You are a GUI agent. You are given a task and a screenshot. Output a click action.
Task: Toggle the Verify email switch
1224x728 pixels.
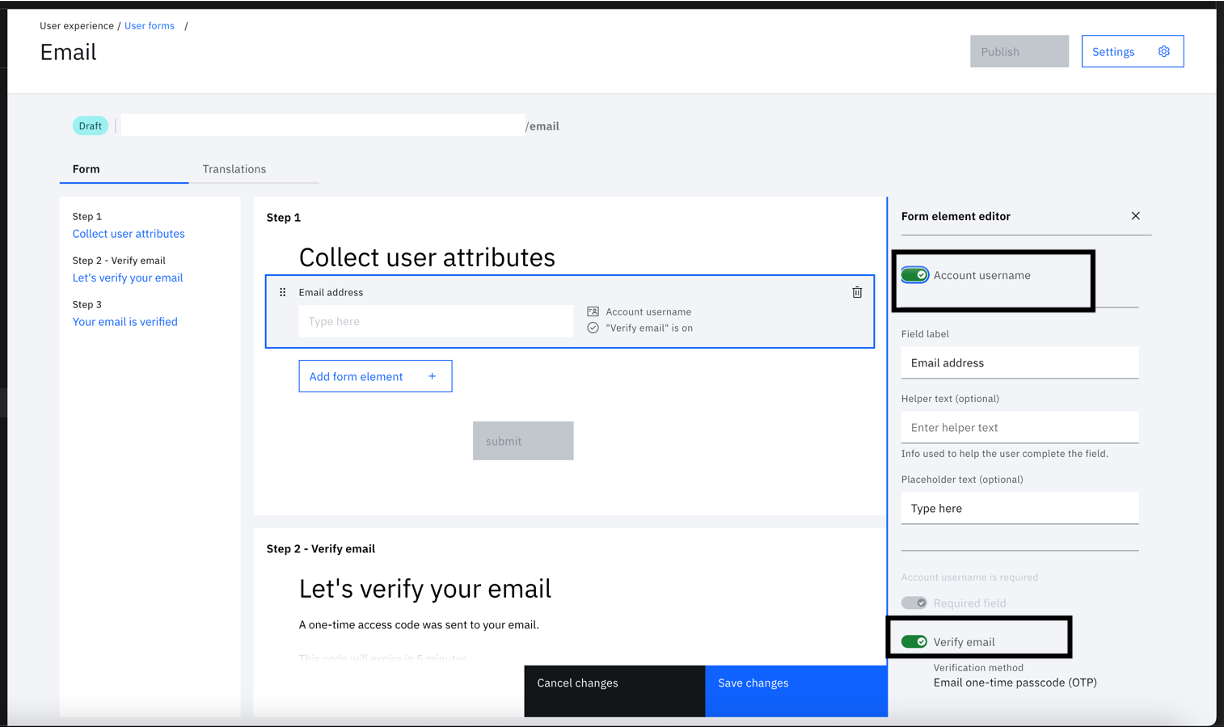pos(914,642)
